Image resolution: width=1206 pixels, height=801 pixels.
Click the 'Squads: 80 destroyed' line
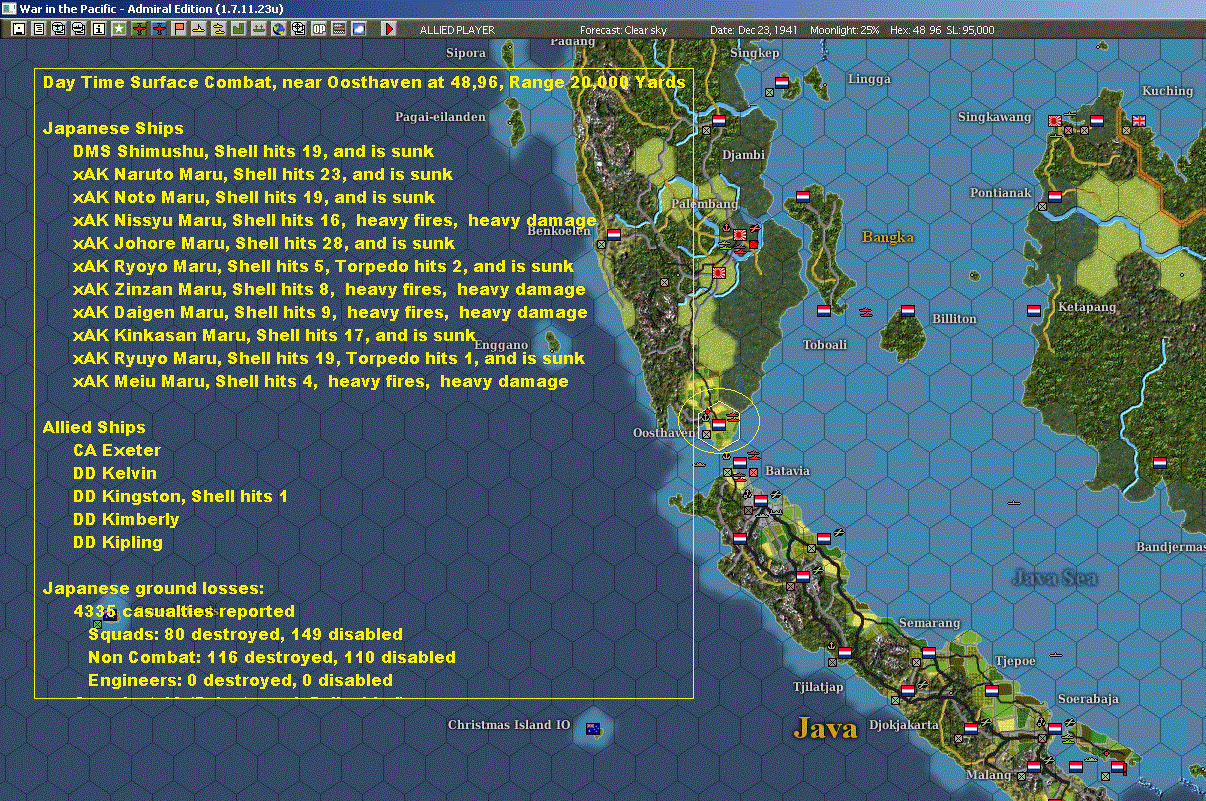coord(245,634)
